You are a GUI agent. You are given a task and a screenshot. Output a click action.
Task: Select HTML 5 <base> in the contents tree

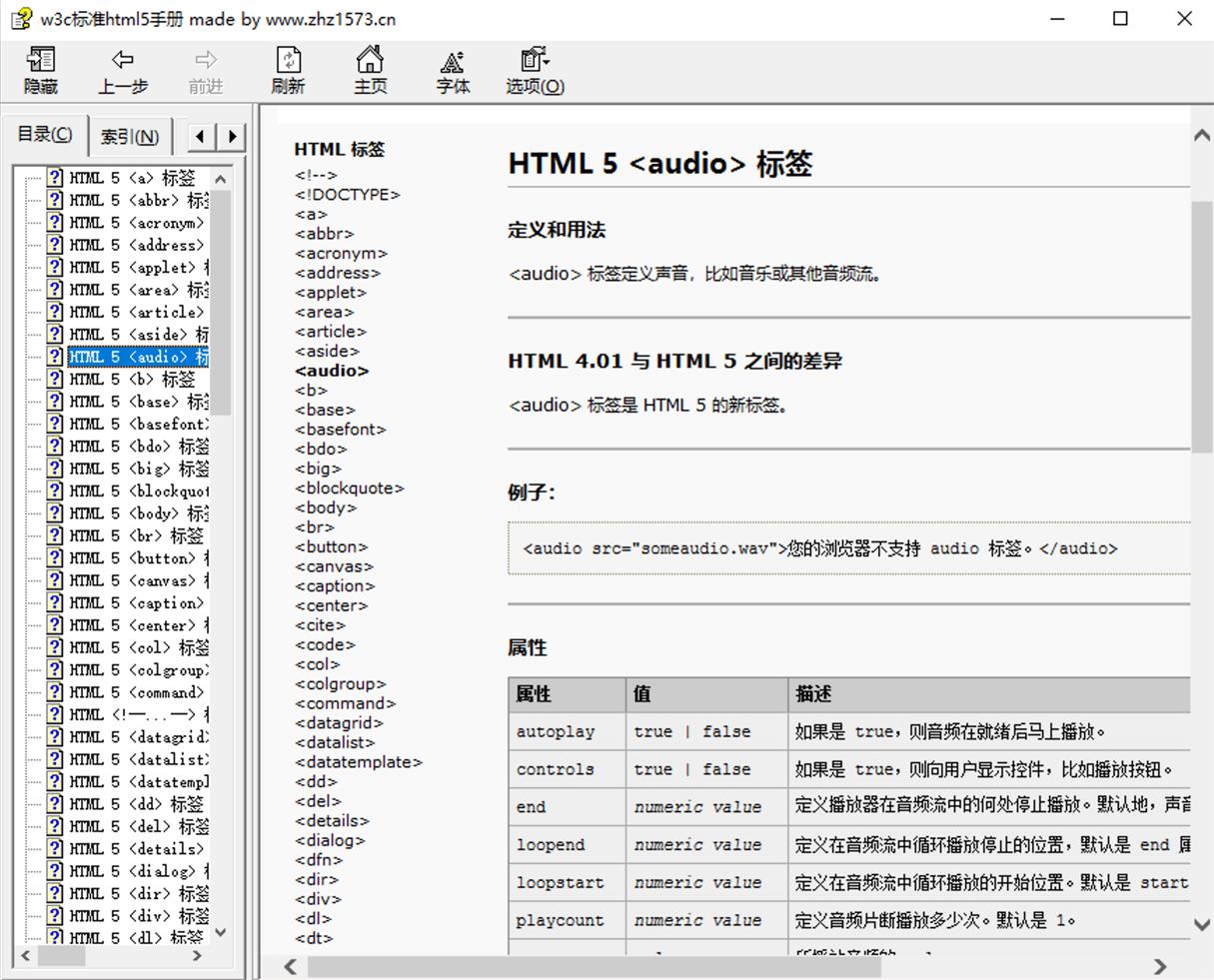[x=139, y=402]
